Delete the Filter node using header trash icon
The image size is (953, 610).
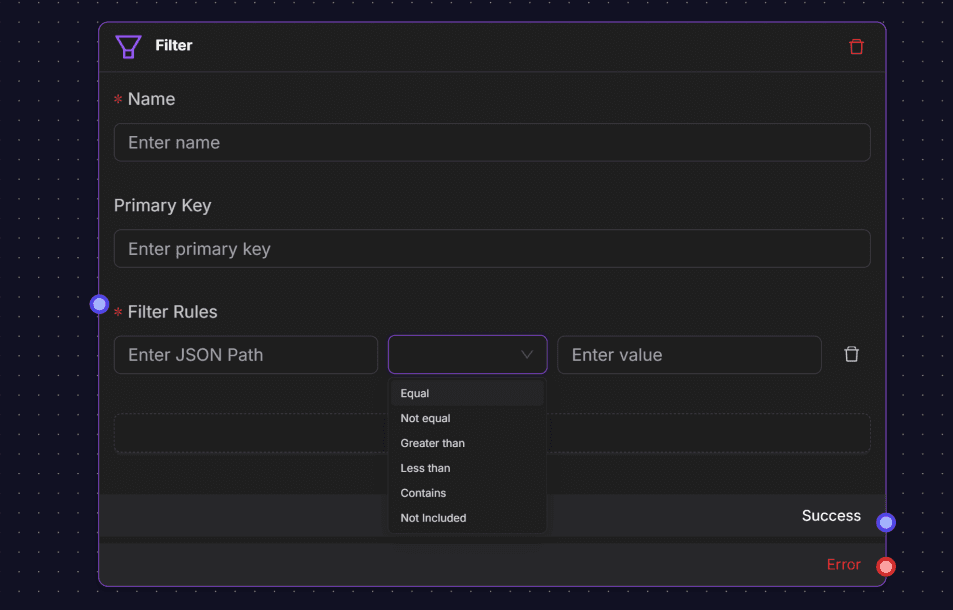pyautogui.click(x=857, y=46)
